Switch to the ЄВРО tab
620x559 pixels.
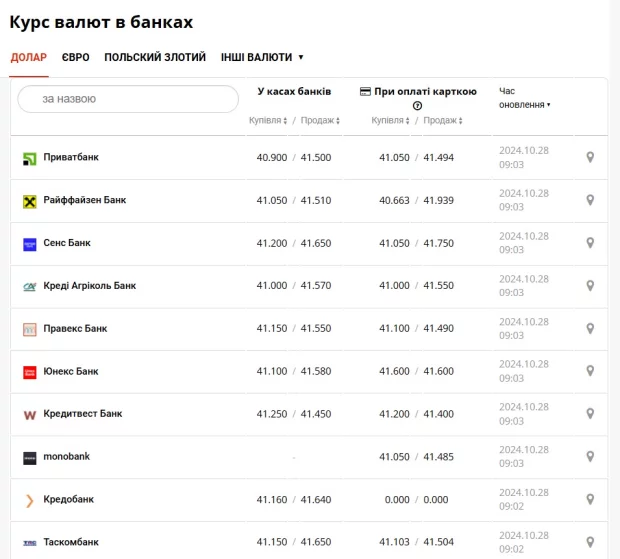(x=75, y=57)
